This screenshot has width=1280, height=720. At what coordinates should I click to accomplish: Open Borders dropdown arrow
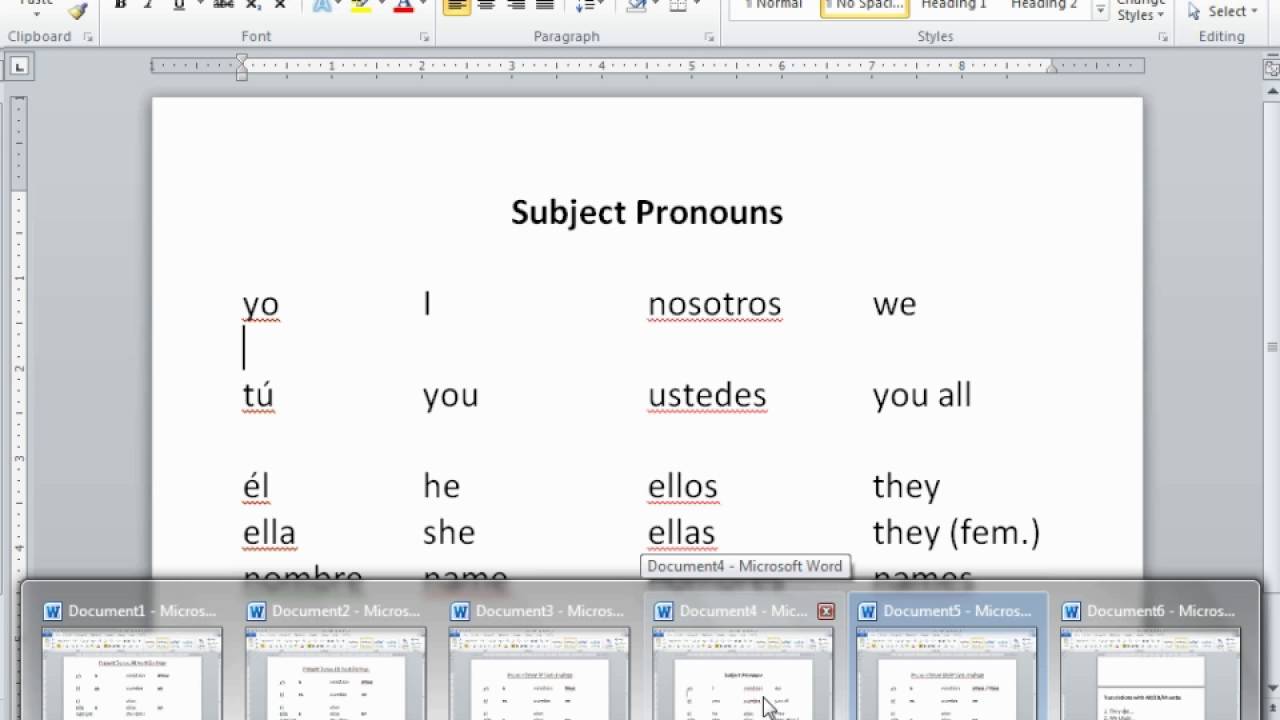pos(697,5)
